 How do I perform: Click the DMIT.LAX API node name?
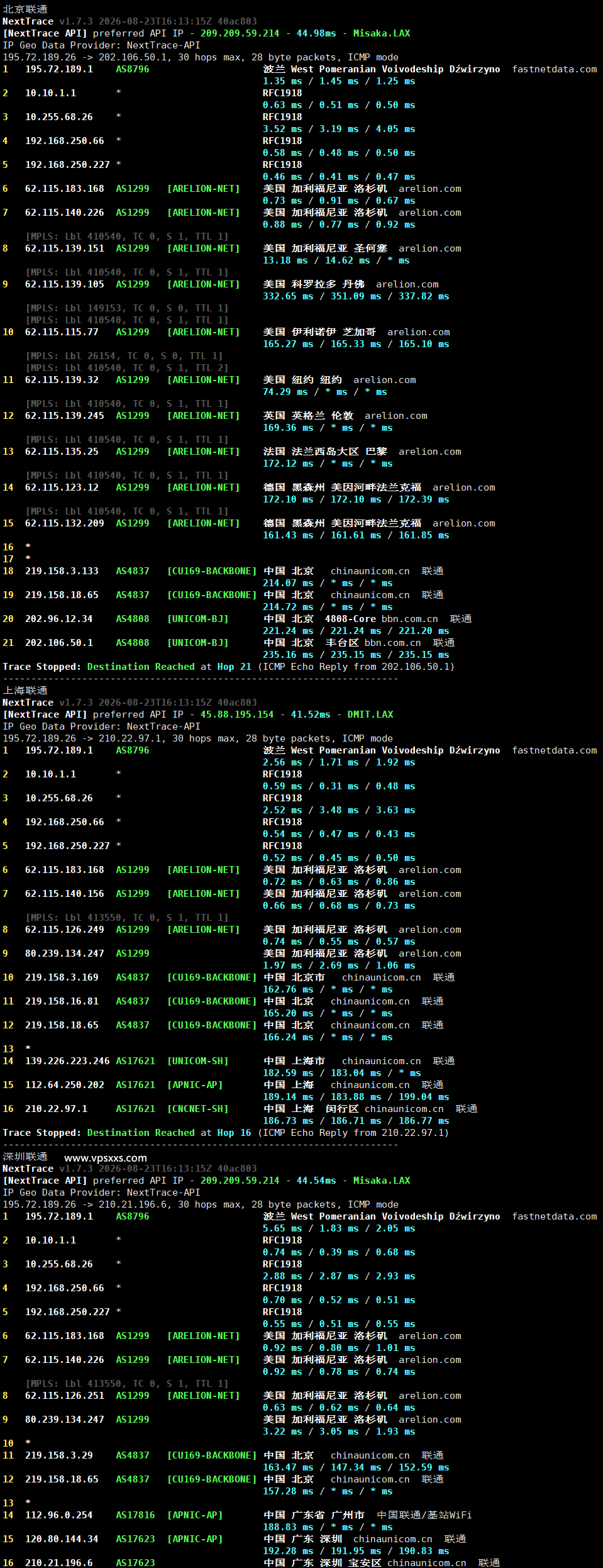coord(370,714)
